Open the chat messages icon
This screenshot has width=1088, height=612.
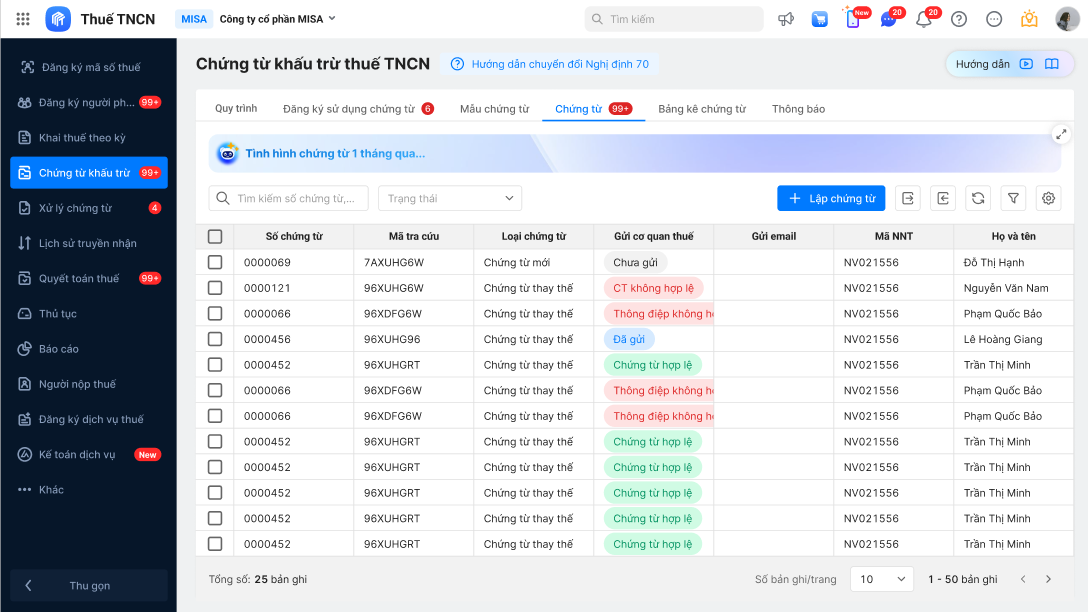[888, 19]
